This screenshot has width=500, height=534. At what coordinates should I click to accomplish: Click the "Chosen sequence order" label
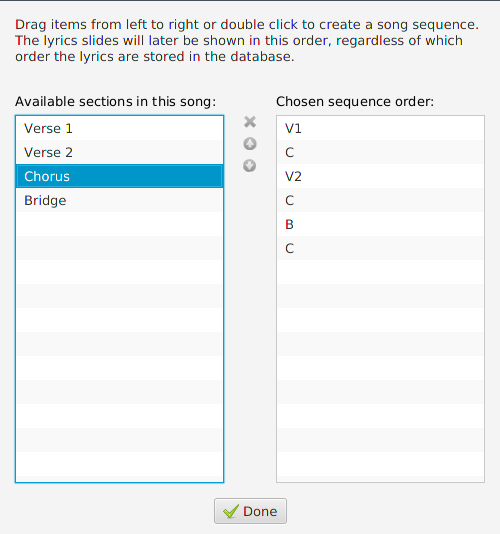pyautogui.click(x=355, y=101)
